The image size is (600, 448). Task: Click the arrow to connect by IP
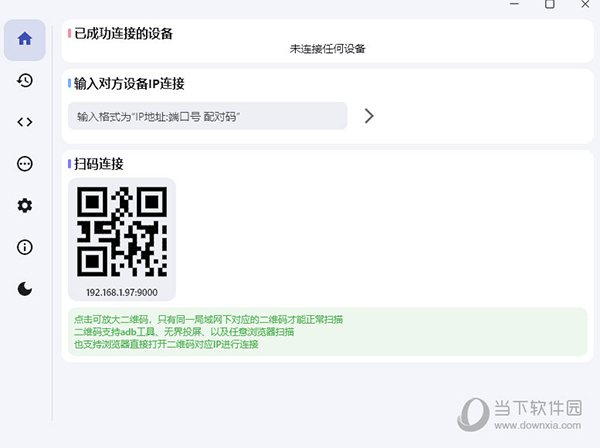(368, 116)
